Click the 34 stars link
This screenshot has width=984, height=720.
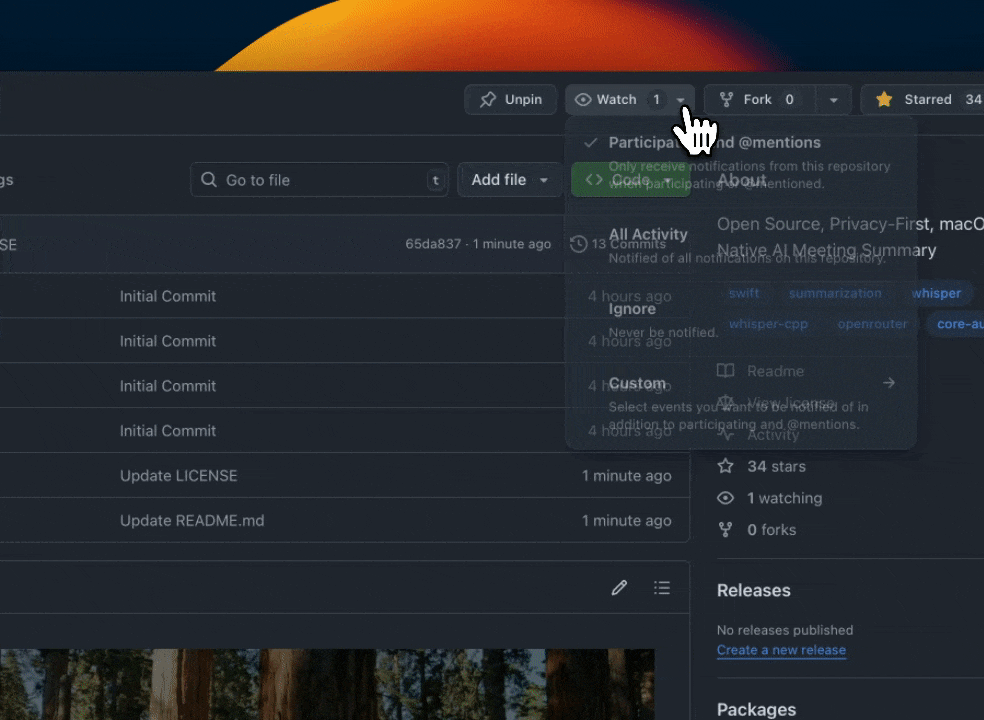point(776,467)
